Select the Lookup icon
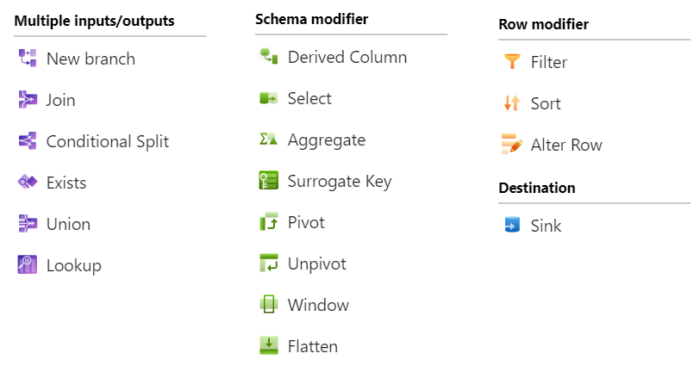The width and height of the screenshot is (700, 366). click(27, 265)
